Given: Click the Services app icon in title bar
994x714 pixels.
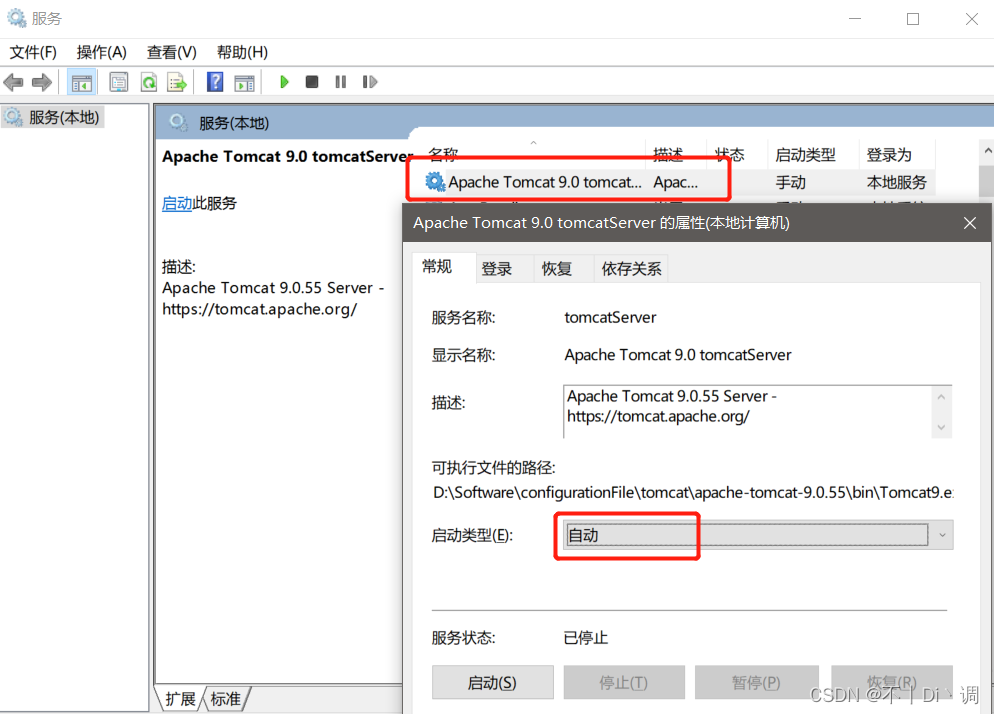Looking at the screenshot, I should [x=16, y=18].
